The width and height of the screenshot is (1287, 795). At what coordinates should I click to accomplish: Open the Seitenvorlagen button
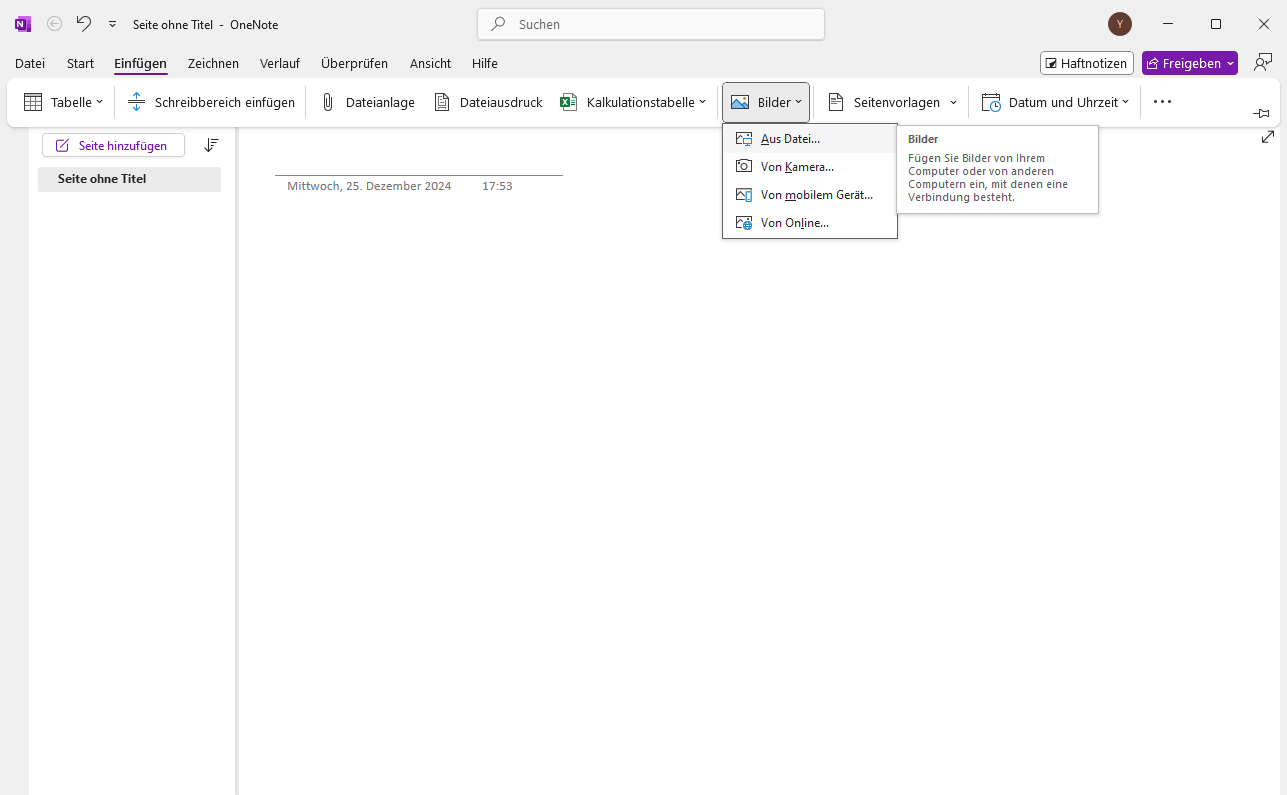point(884,102)
